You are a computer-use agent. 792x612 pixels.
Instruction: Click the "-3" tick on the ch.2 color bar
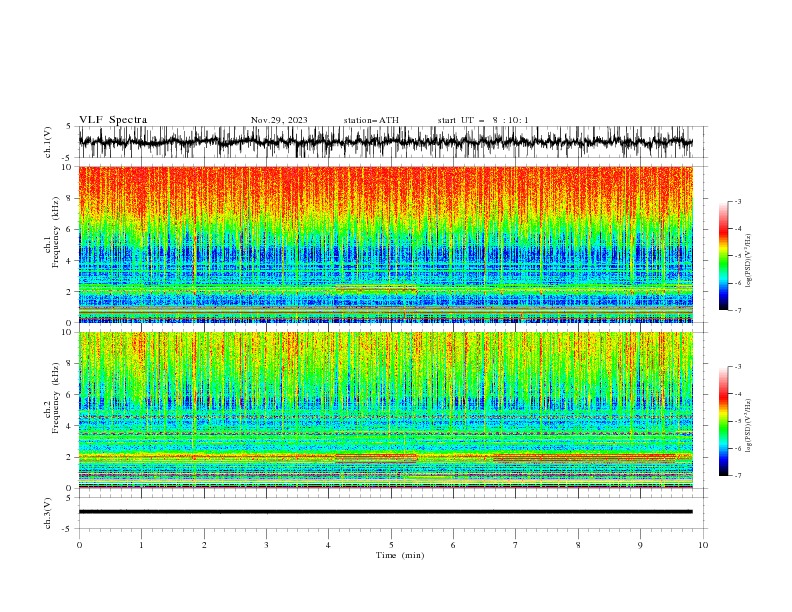click(x=737, y=367)
